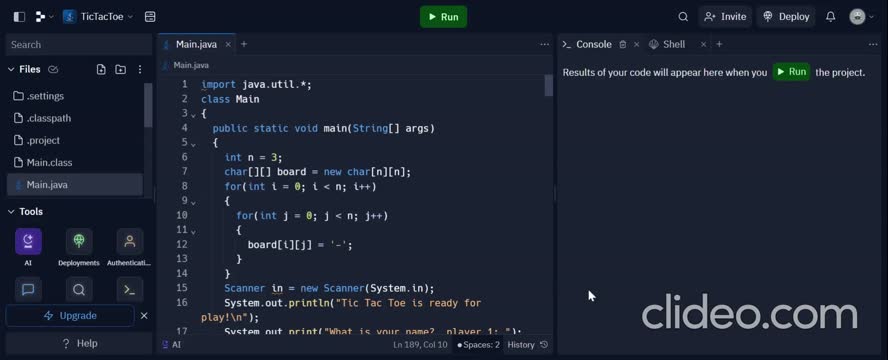Click the new file icon in Files
This screenshot has width=888, height=360.
101,70
